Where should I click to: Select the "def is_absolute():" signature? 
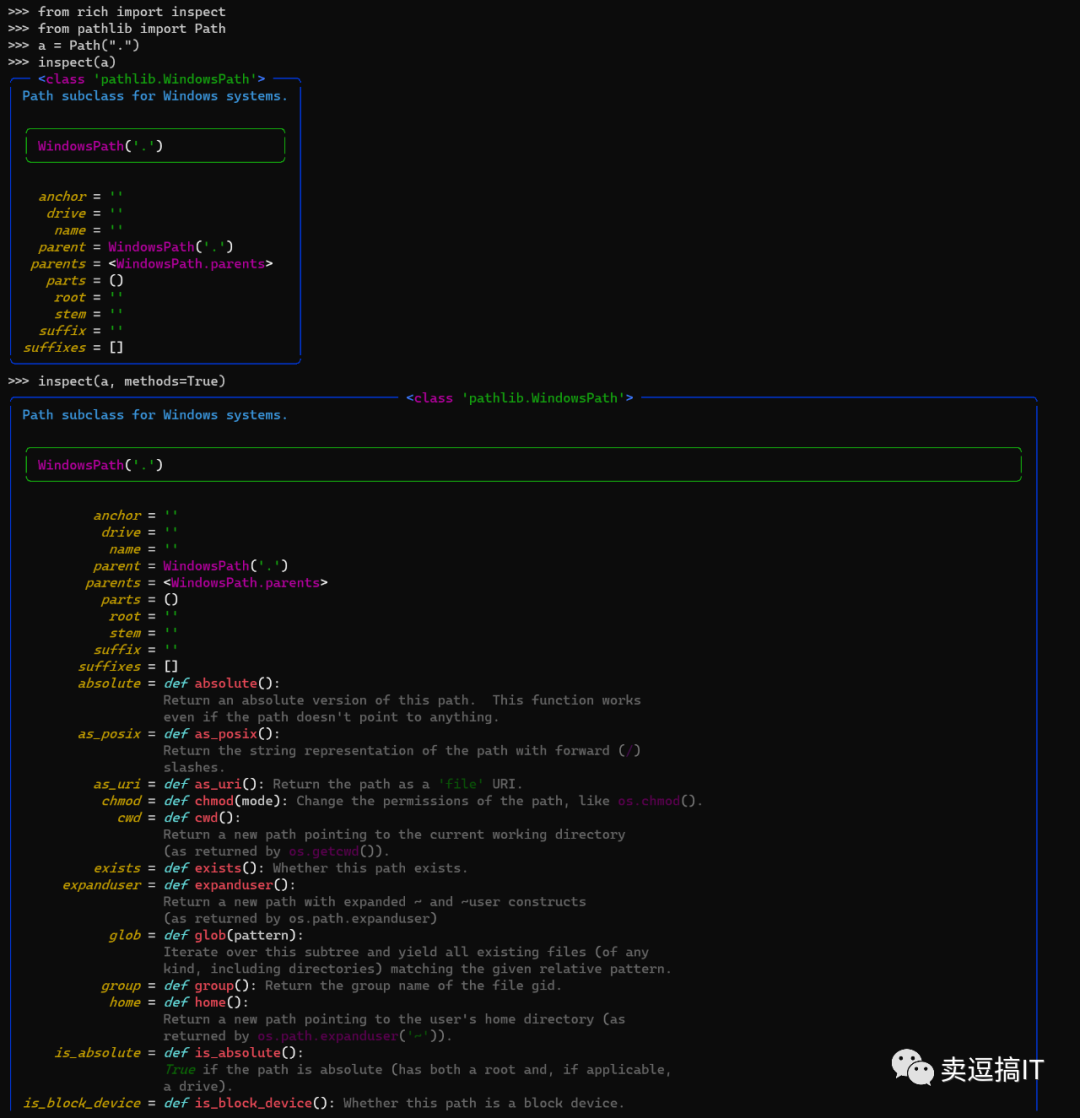233,1053
